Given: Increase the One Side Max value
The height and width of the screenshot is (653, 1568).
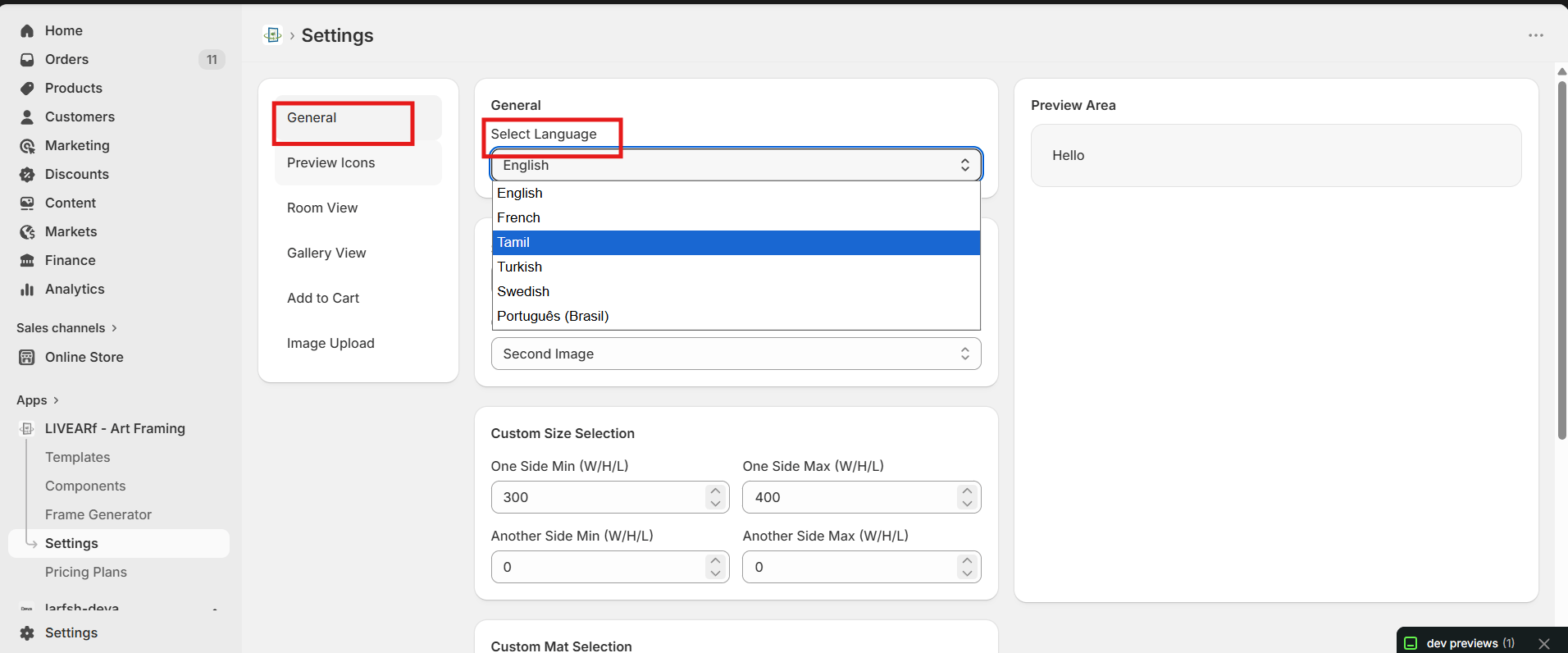Looking at the screenshot, I should coord(967,491).
